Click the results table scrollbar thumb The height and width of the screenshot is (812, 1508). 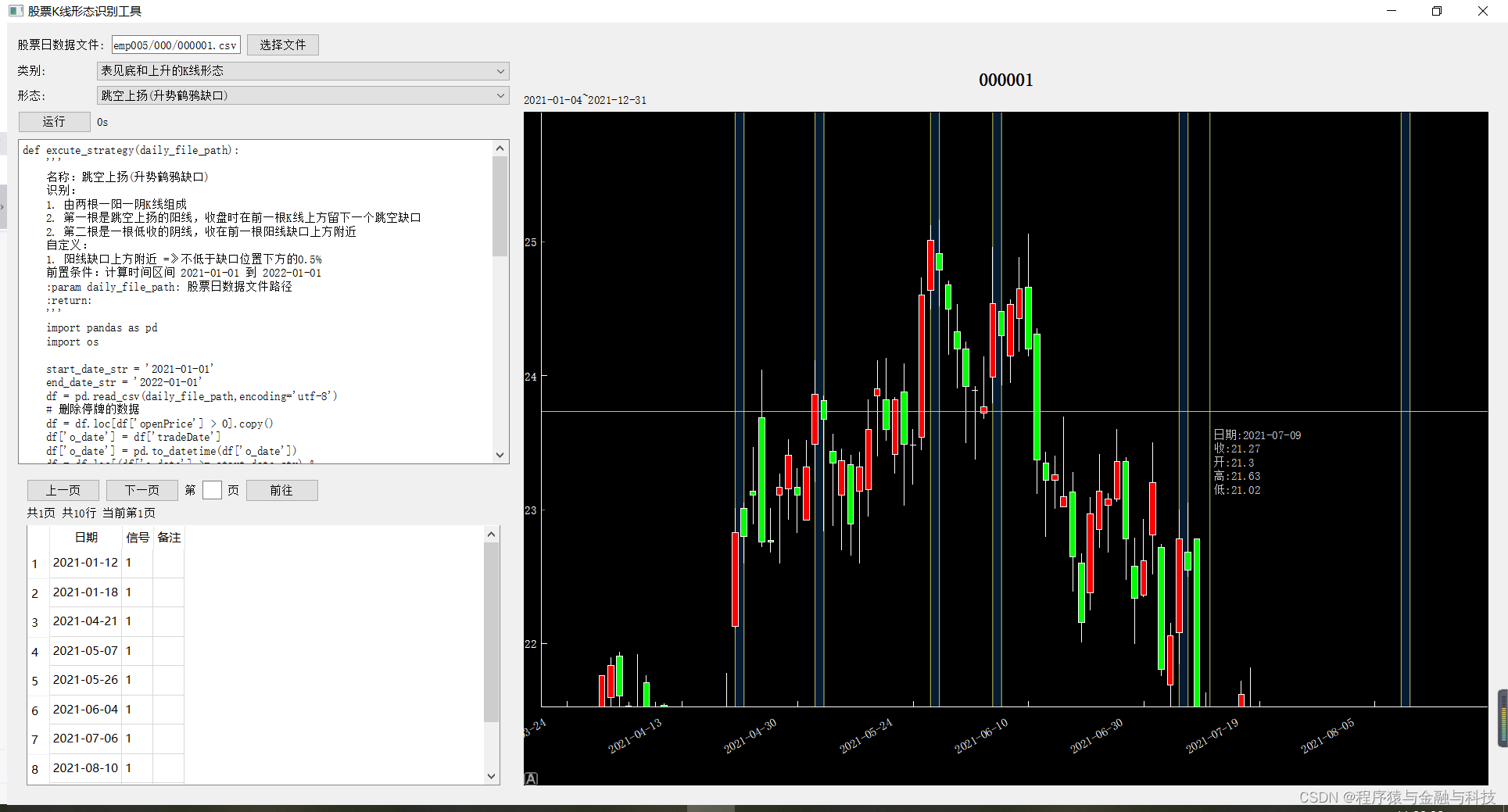(x=491, y=632)
